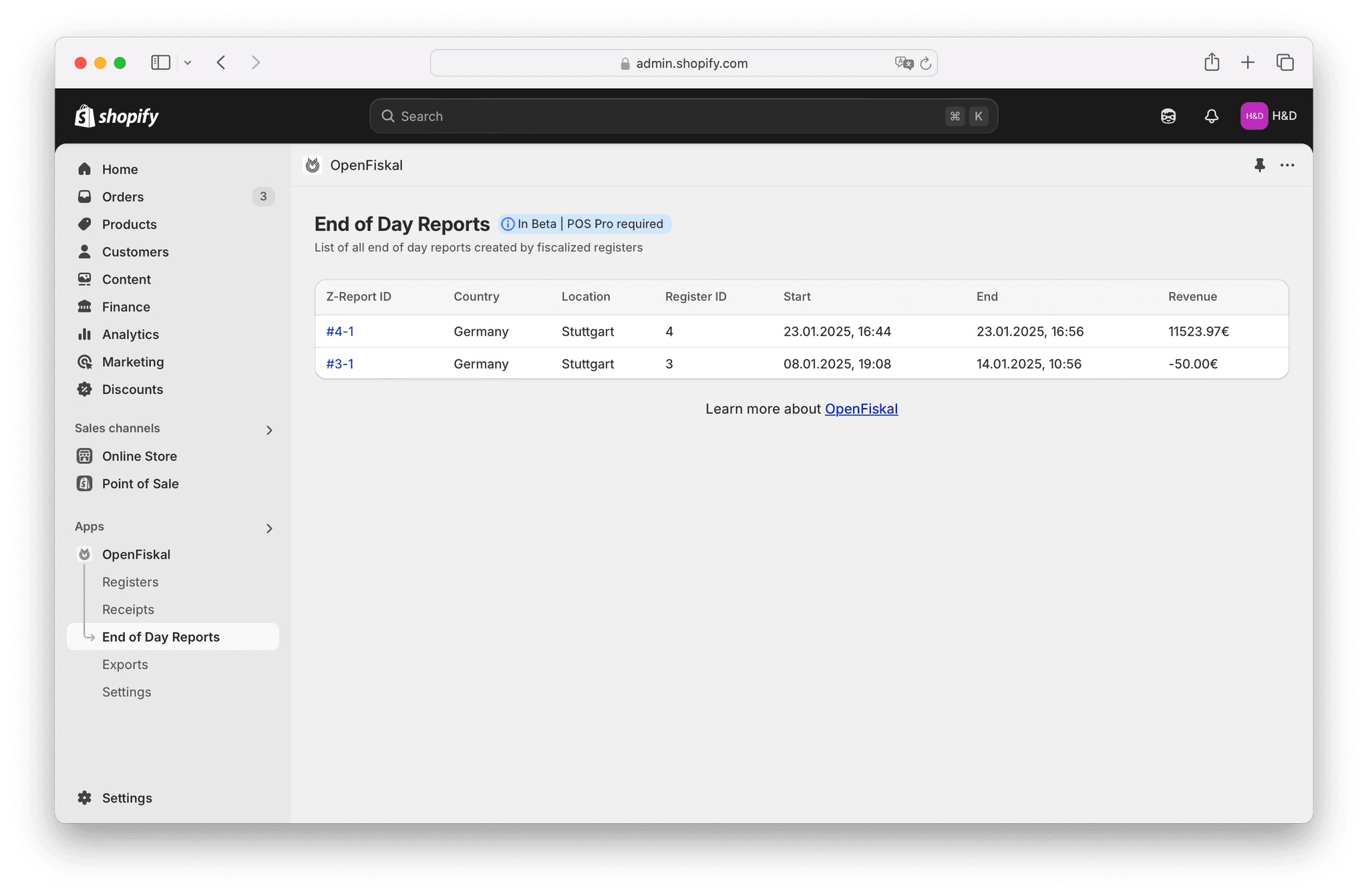Go to Receipts in OpenFiskal menu

click(x=128, y=609)
